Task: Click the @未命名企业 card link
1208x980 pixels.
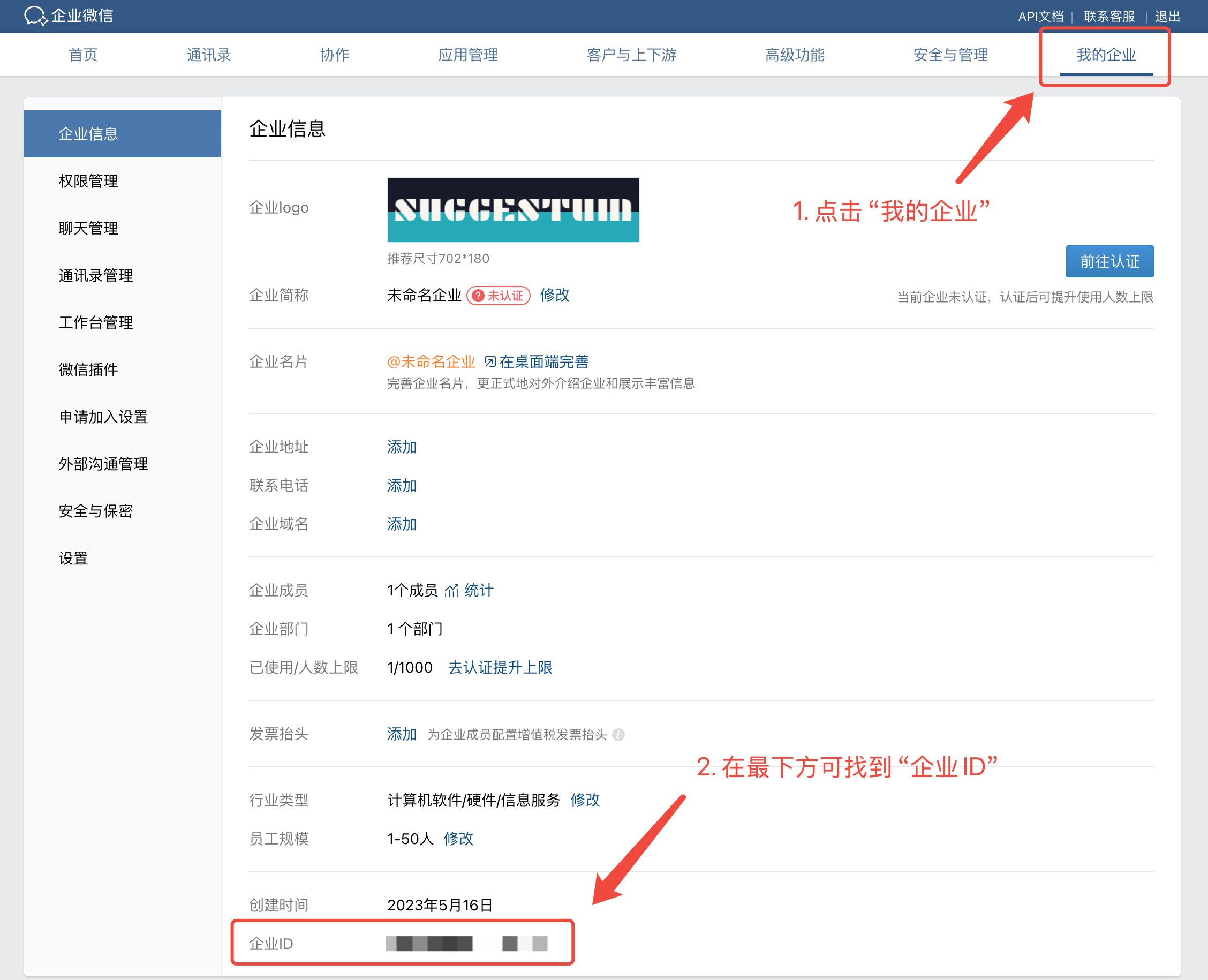Action: [x=431, y=361]
